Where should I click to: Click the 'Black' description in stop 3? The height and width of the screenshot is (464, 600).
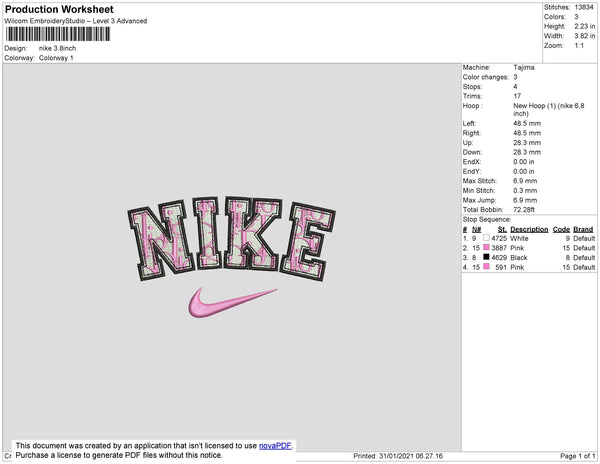[x=519, y=257]
